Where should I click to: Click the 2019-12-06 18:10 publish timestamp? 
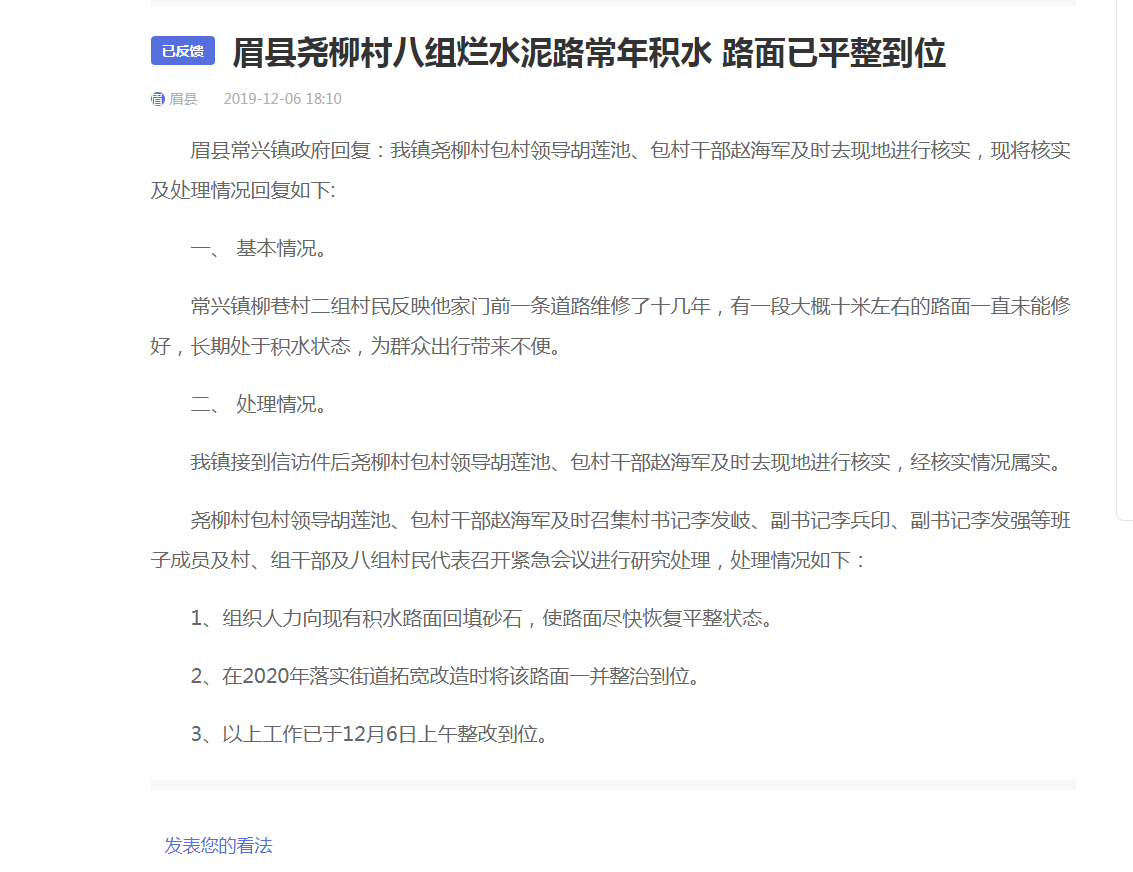tap(282, 99)
